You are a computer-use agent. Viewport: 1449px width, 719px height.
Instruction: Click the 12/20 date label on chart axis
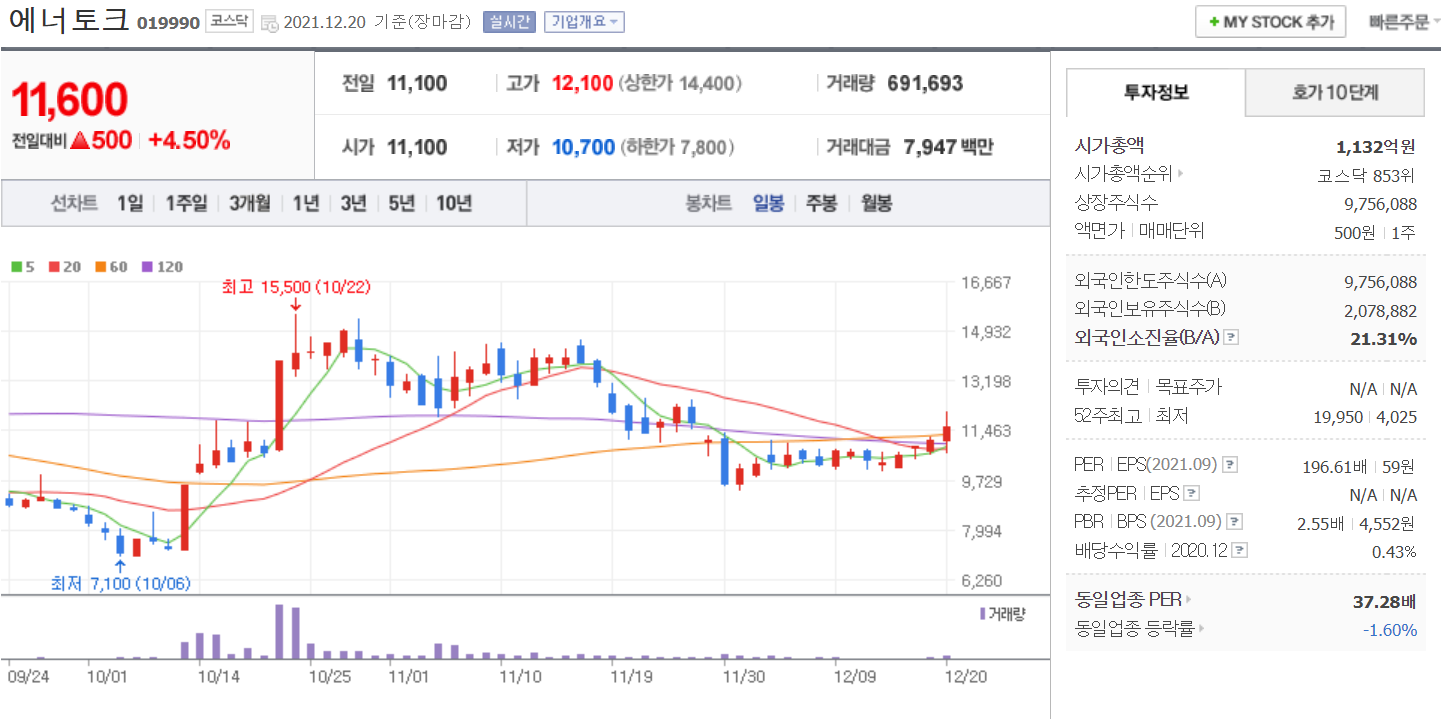tap(965, 677)
